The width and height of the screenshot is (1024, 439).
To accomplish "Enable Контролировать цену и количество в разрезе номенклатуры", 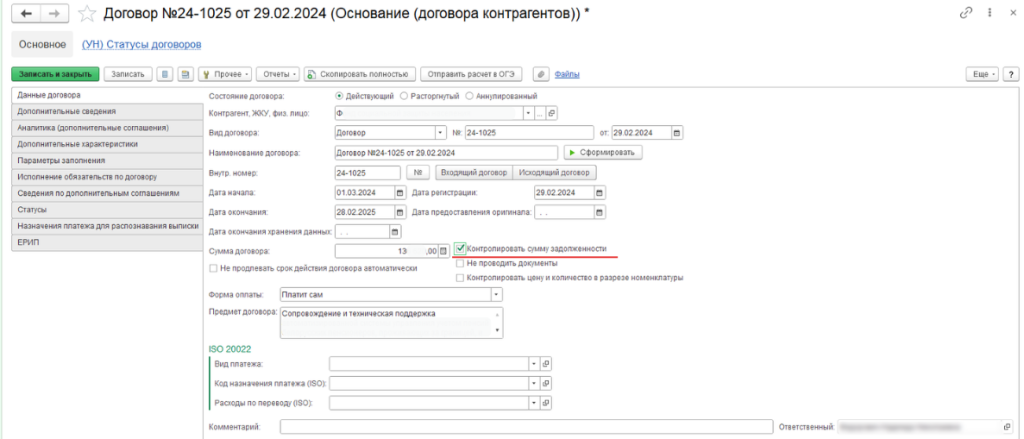I will (460, 278).
